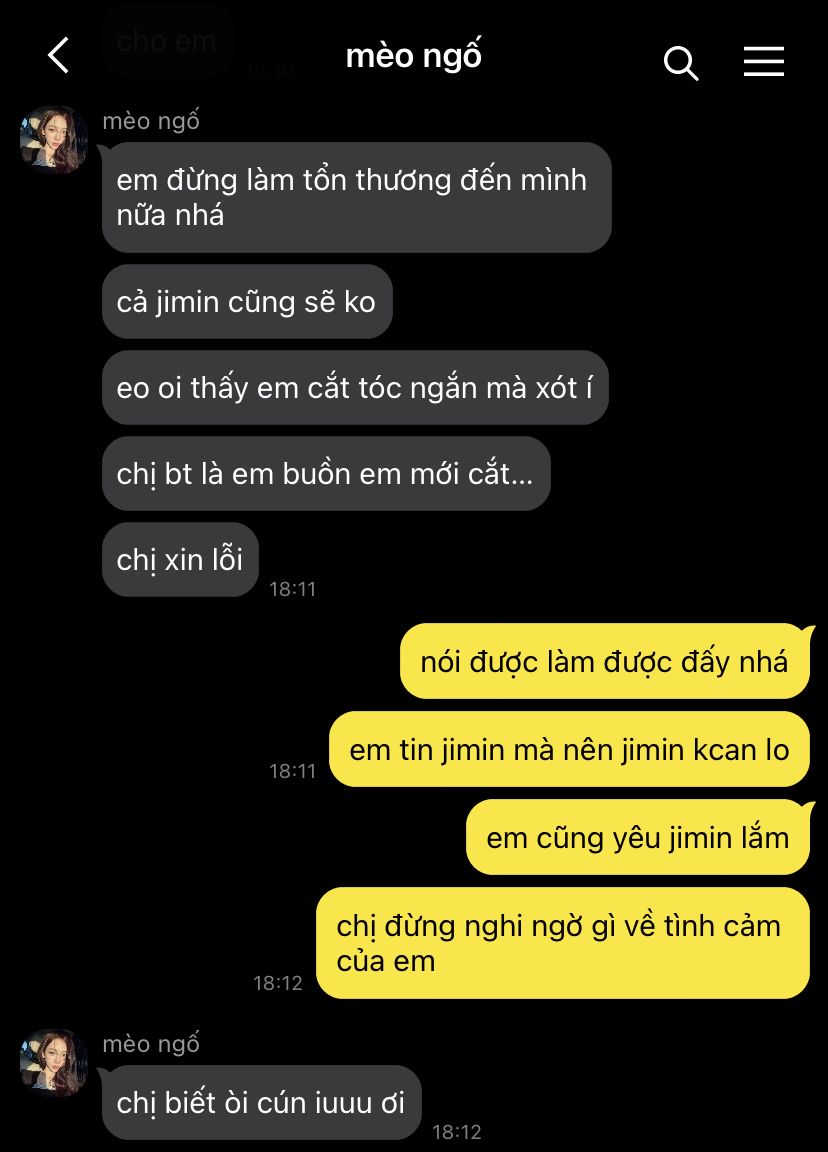Tap yellow bubble 'em tin jimin mà'
Image resolution: width=828 pixels, height=1152 pixels.
[x=569, y=750]
